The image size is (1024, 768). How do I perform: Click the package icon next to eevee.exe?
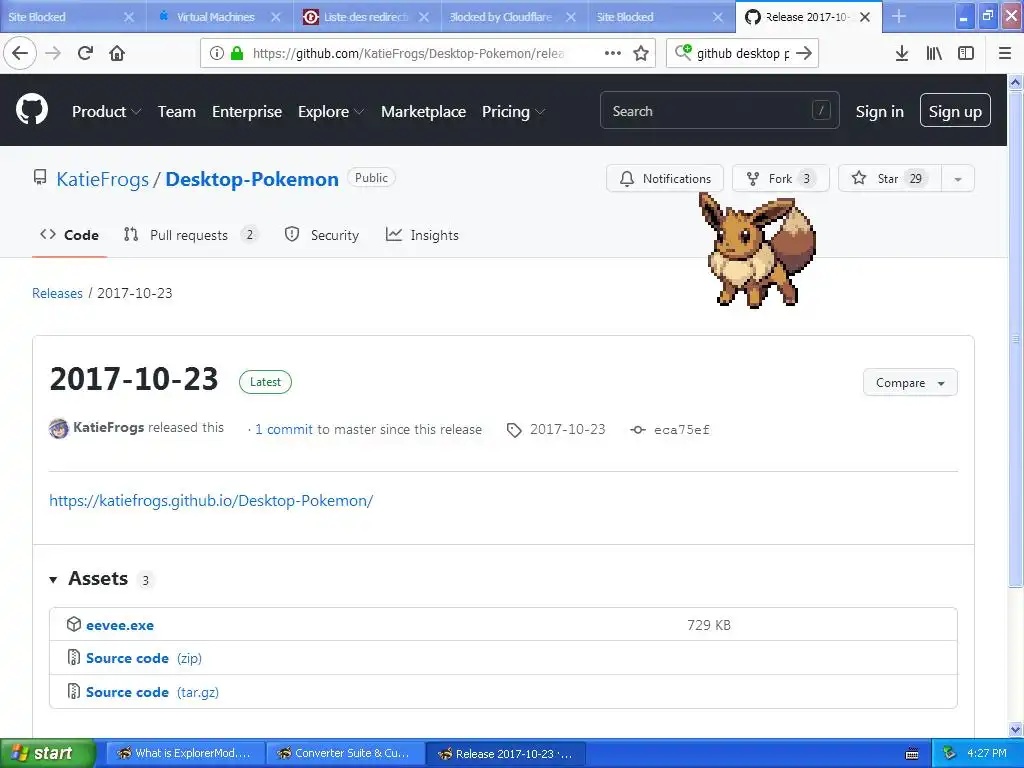(x=74, y=624)
